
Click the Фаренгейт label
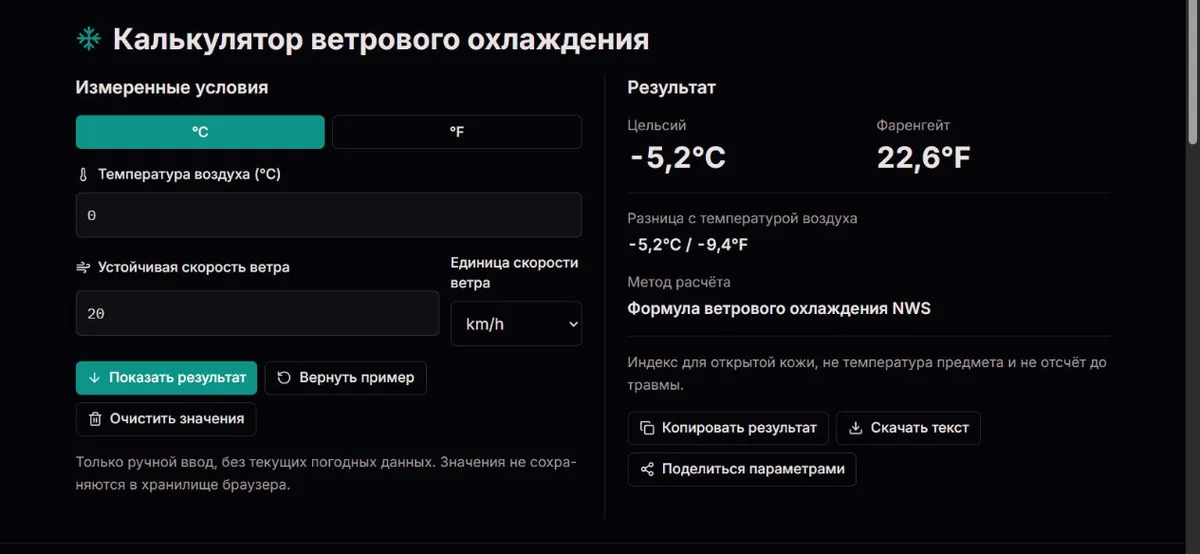pos(913,125)
